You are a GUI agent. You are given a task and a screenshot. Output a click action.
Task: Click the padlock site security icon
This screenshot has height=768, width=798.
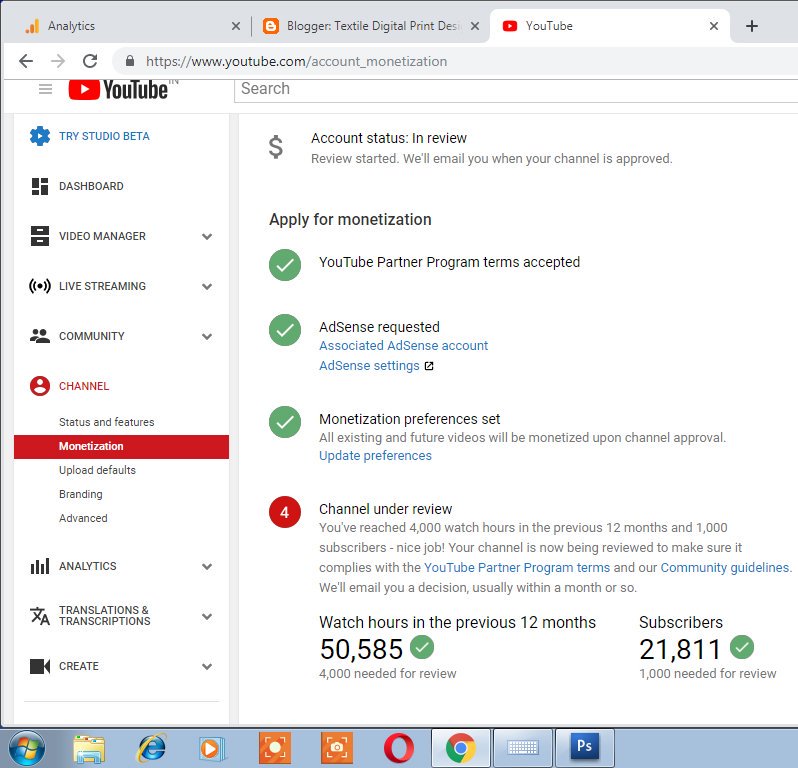130,61
